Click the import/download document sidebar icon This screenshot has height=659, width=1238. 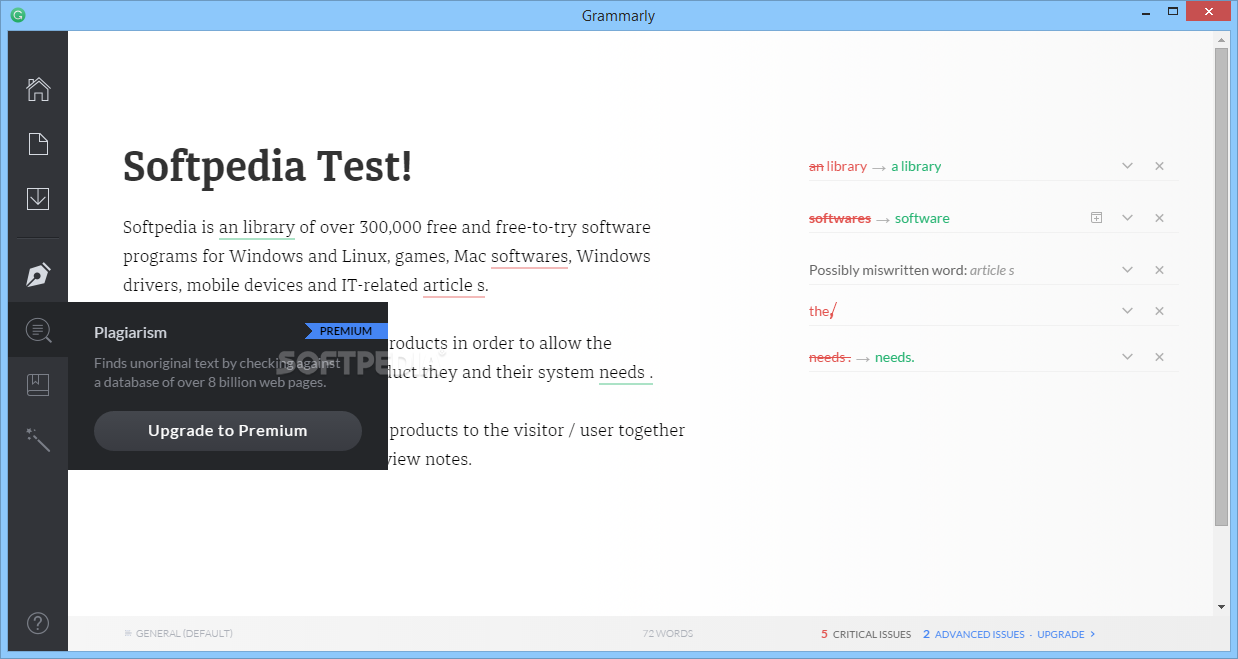(38, 198)
